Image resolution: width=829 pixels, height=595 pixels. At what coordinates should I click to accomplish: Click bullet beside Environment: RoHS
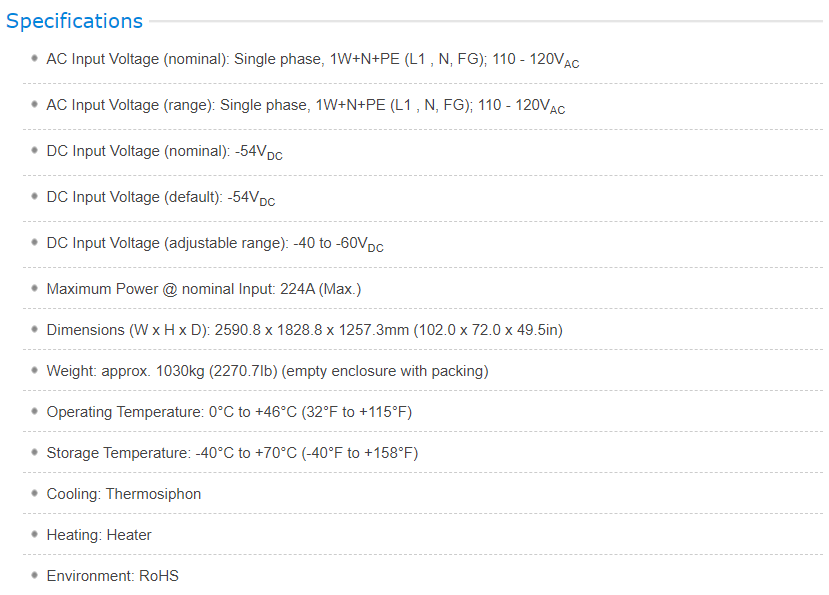click(x=34, y=575)
